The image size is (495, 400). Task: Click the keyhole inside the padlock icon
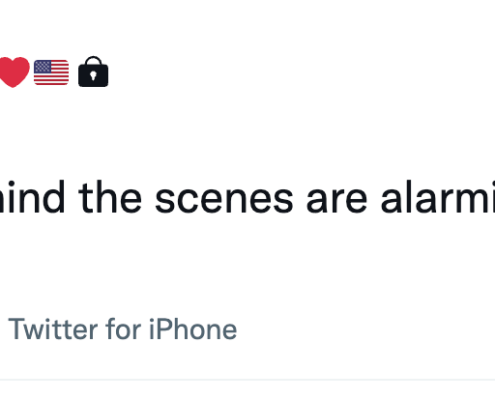click(93, 75)
